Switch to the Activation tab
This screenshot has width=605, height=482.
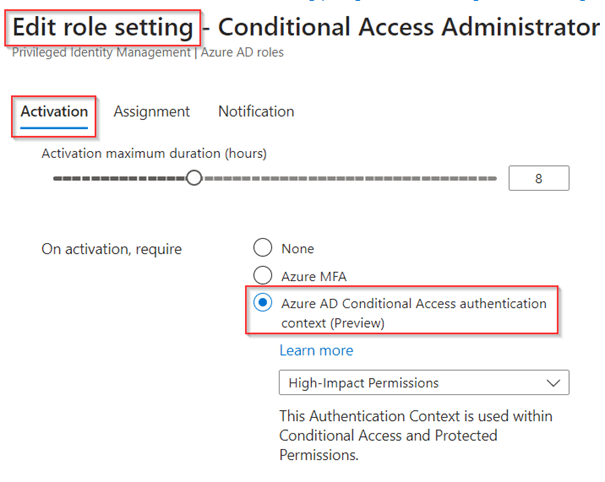point(54,112)
